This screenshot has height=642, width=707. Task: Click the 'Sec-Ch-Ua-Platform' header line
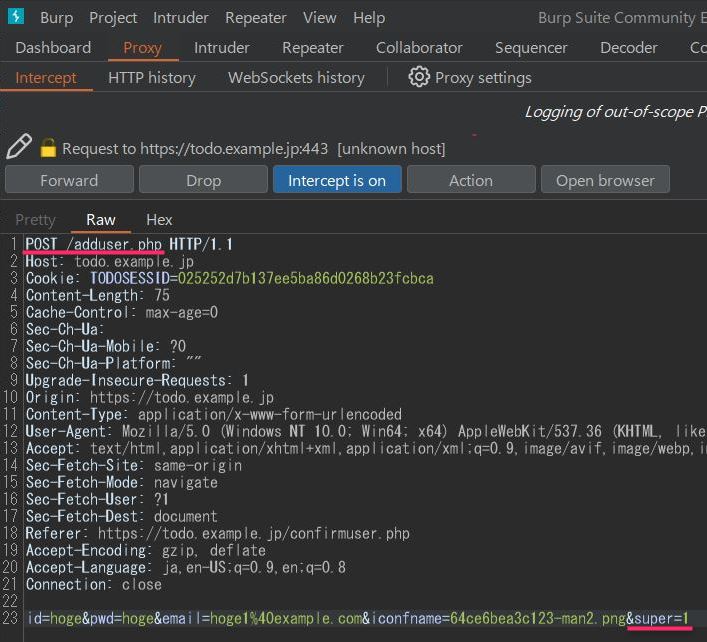(x=113, y=363)
